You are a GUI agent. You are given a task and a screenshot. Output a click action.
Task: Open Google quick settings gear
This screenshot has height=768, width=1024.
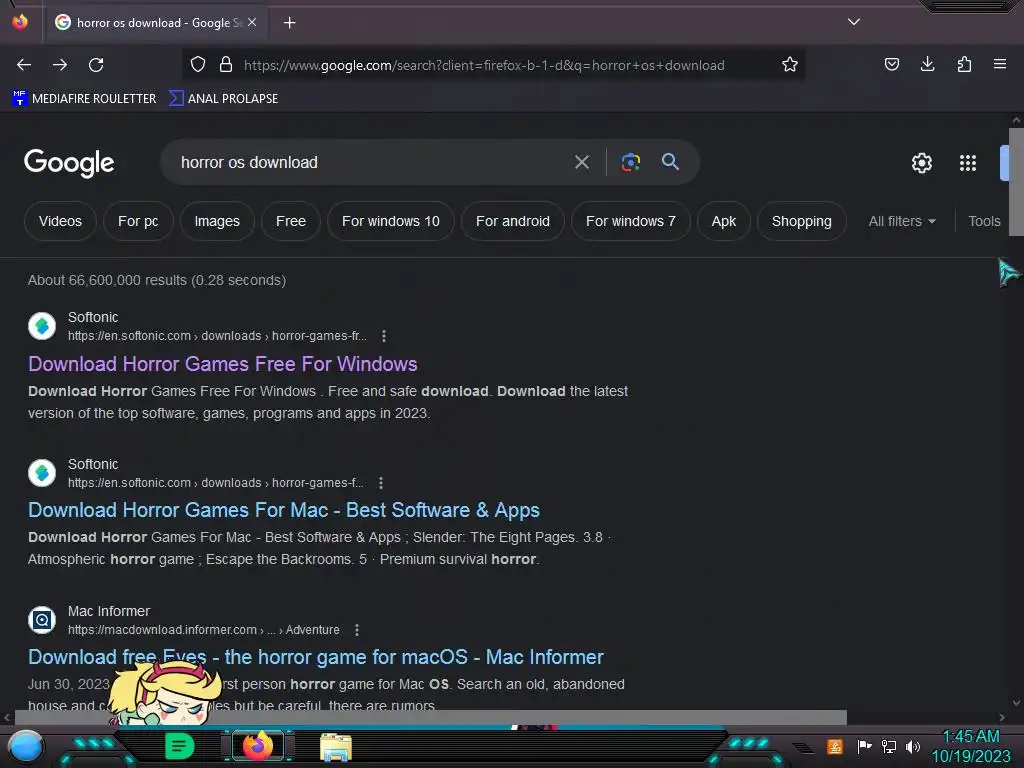tap(921, 163)
